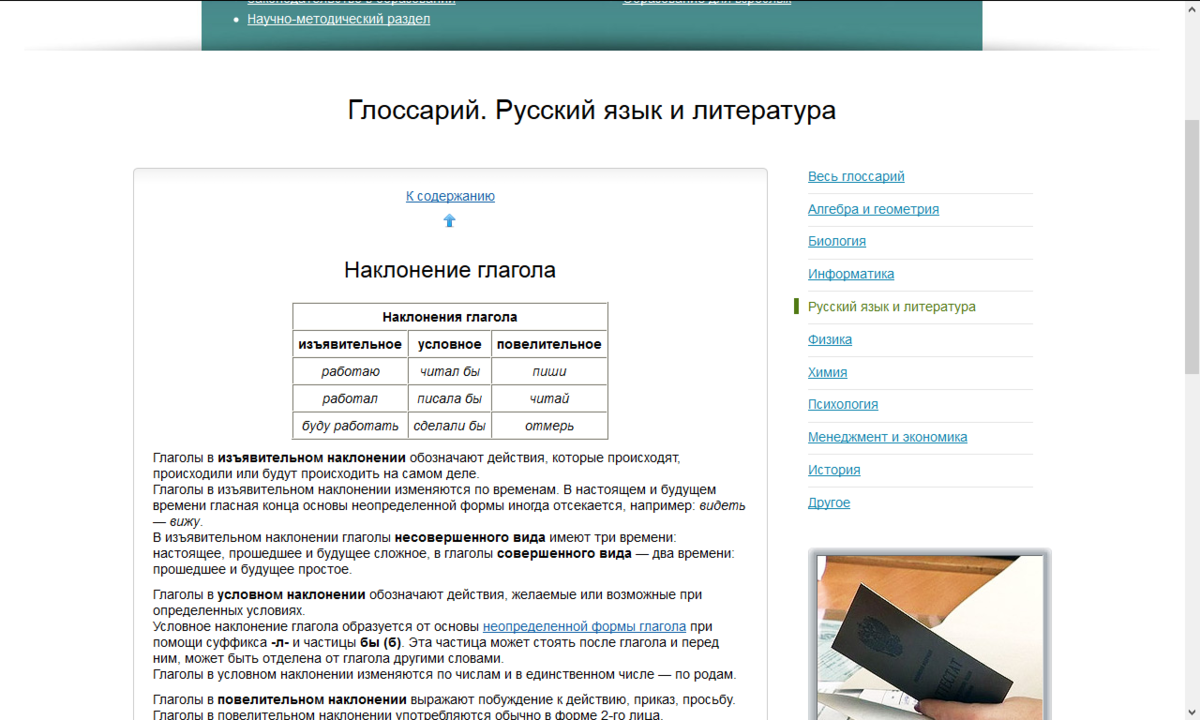This screenshot has height=720, width=1200.
Task: Click the пиши table cell
Action: (549, 371)
